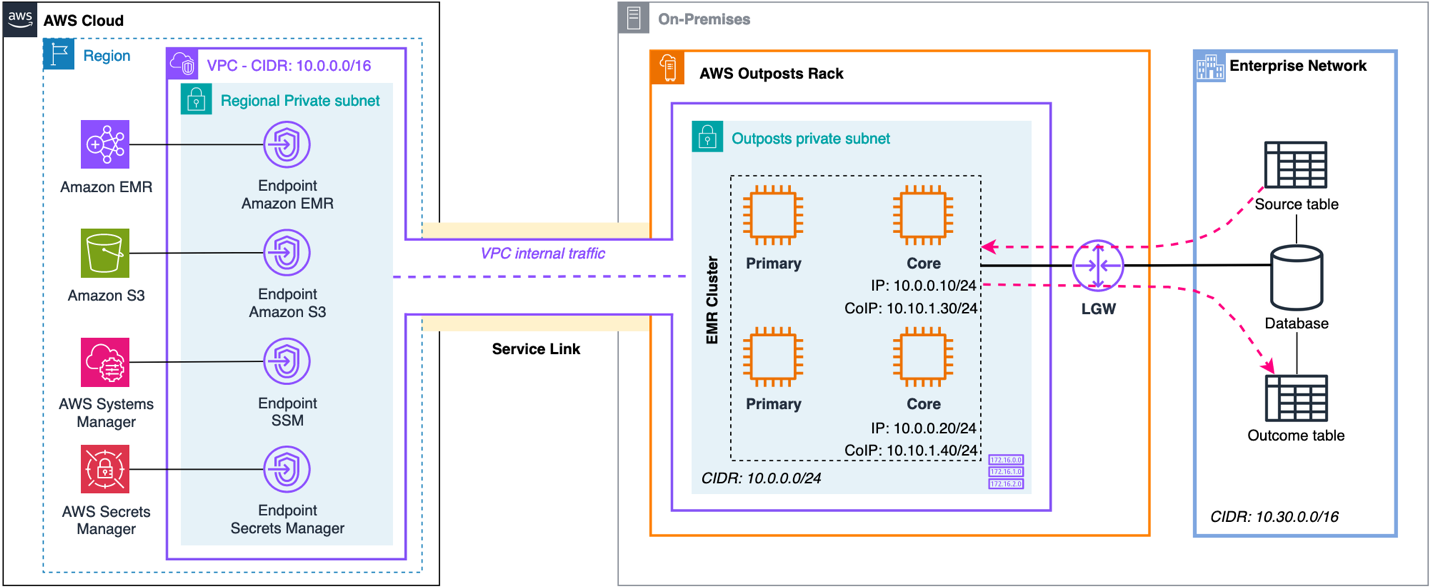Screen dimensions: 1431x587
Task: Select the "Region" text label
Action: coord(106,56)
